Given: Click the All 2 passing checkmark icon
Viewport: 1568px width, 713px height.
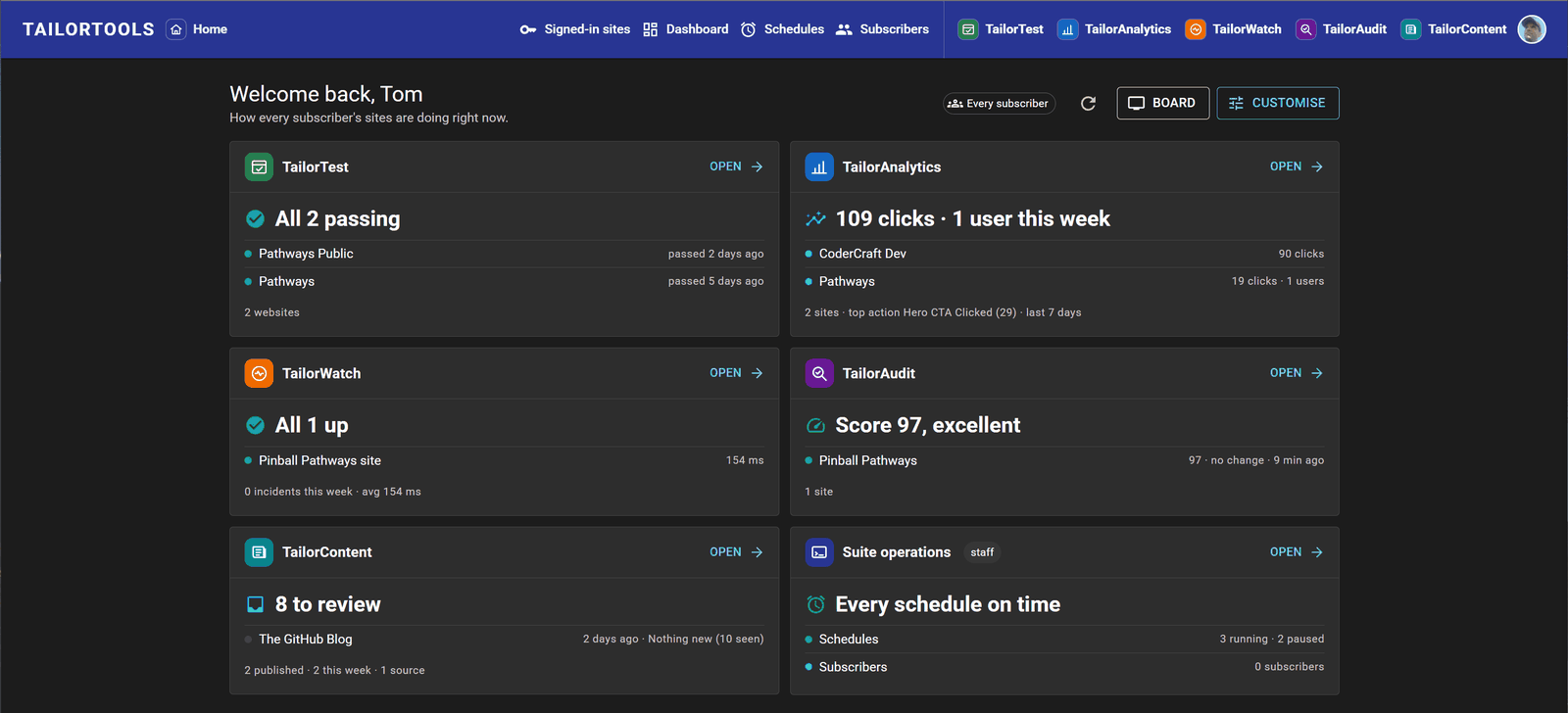Looking at the screenshot, I should tap(255, 218).
